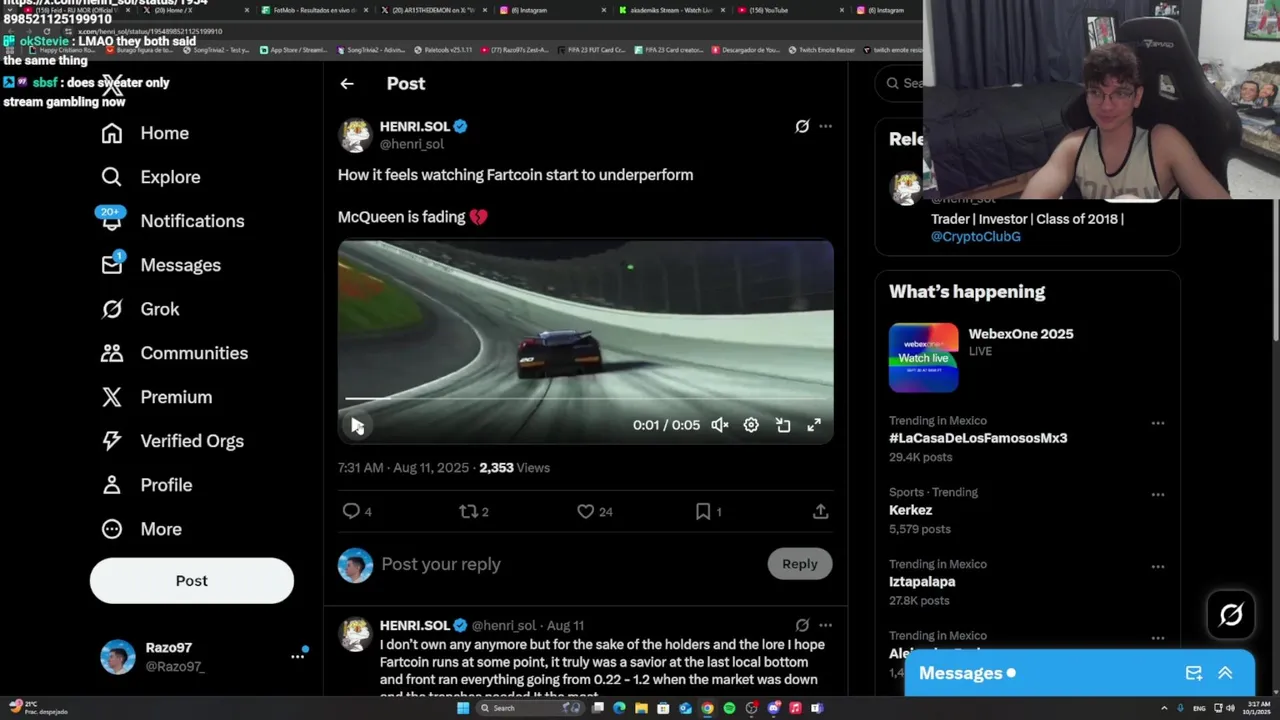
Task: Click Grok icon on Aug 11 reply
Action: (802, 625)
